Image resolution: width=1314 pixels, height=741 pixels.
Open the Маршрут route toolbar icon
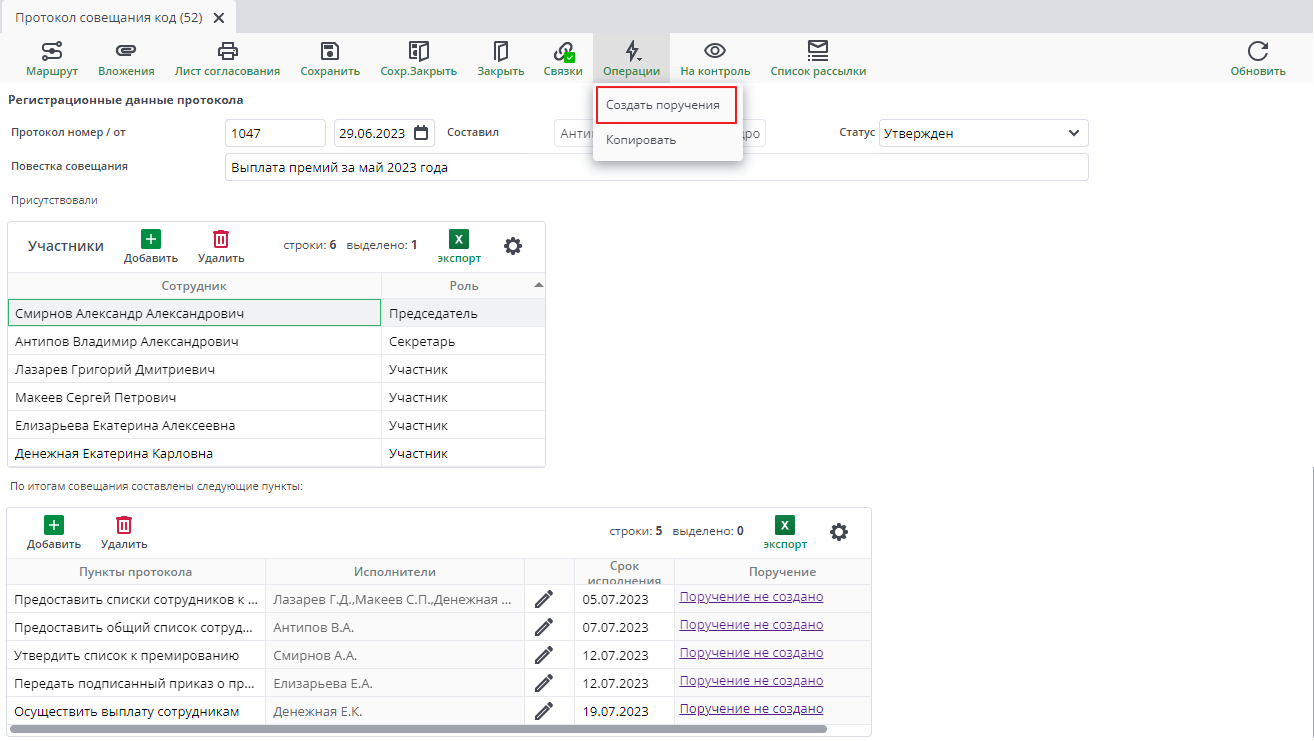[x=51, y=52]
